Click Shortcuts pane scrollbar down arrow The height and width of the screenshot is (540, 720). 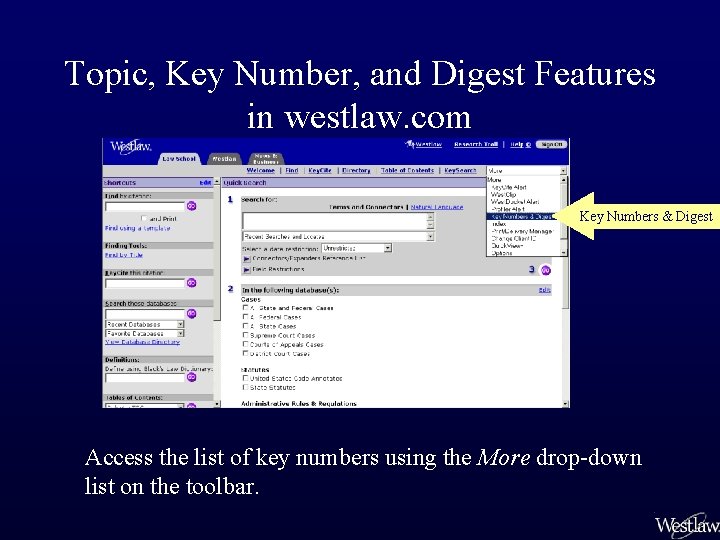(217, 404)
